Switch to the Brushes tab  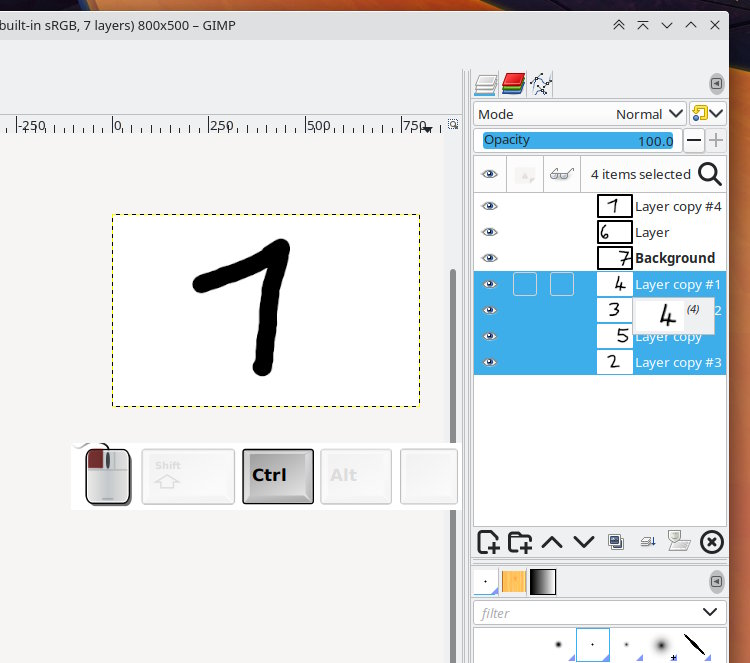point(485,582)
